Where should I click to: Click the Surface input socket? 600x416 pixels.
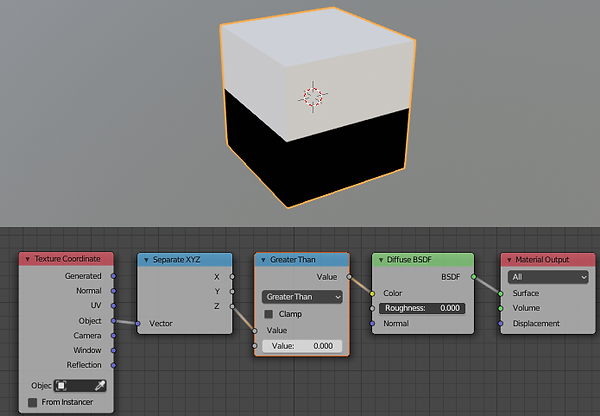pyautogui.click(x=501, y=294)
